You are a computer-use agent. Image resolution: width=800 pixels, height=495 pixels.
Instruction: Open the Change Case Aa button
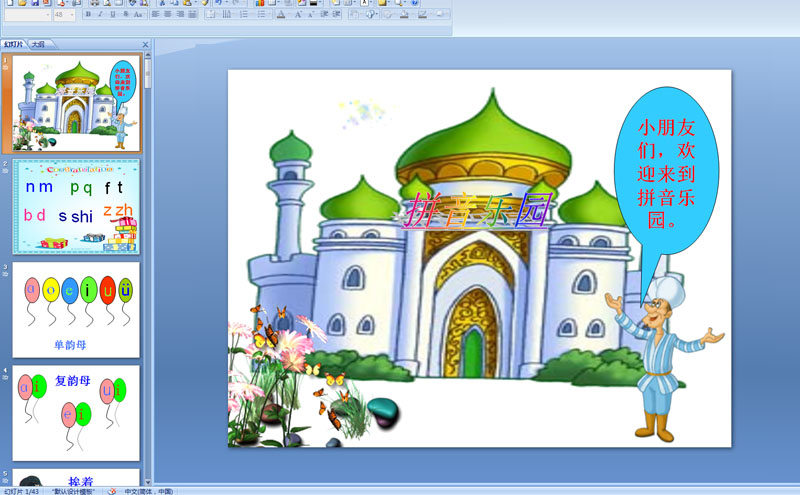click(x=138, y=14)
